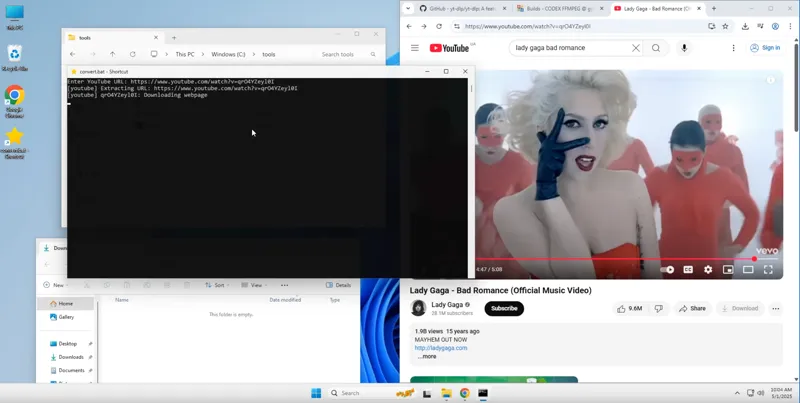Toggle YouTube autoplay switch
The width and height of the screenshot is (800, 403).
coord(667,269)
